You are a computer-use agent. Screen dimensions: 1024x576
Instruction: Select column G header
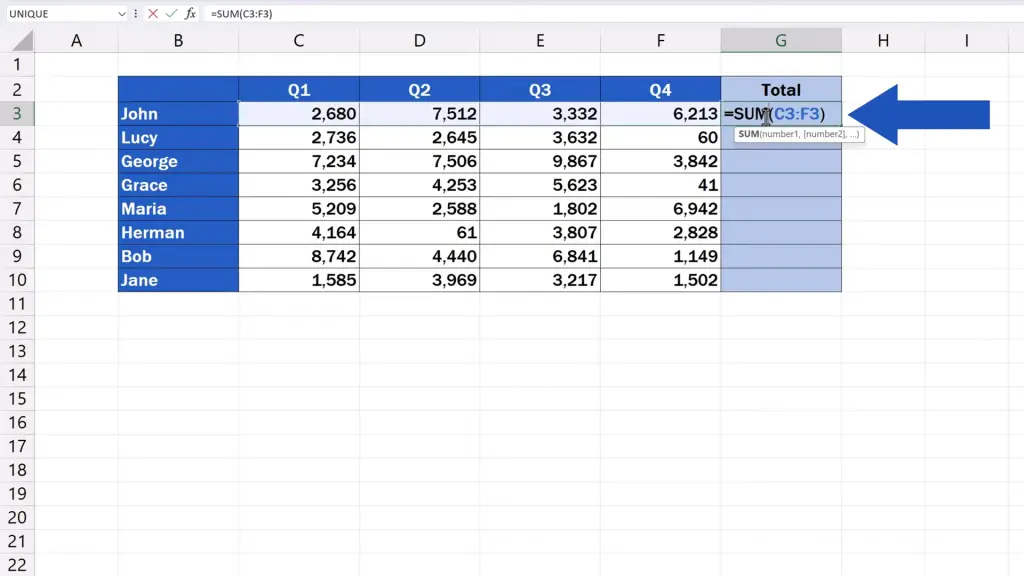pyautogui.click(x=781, y=40)
